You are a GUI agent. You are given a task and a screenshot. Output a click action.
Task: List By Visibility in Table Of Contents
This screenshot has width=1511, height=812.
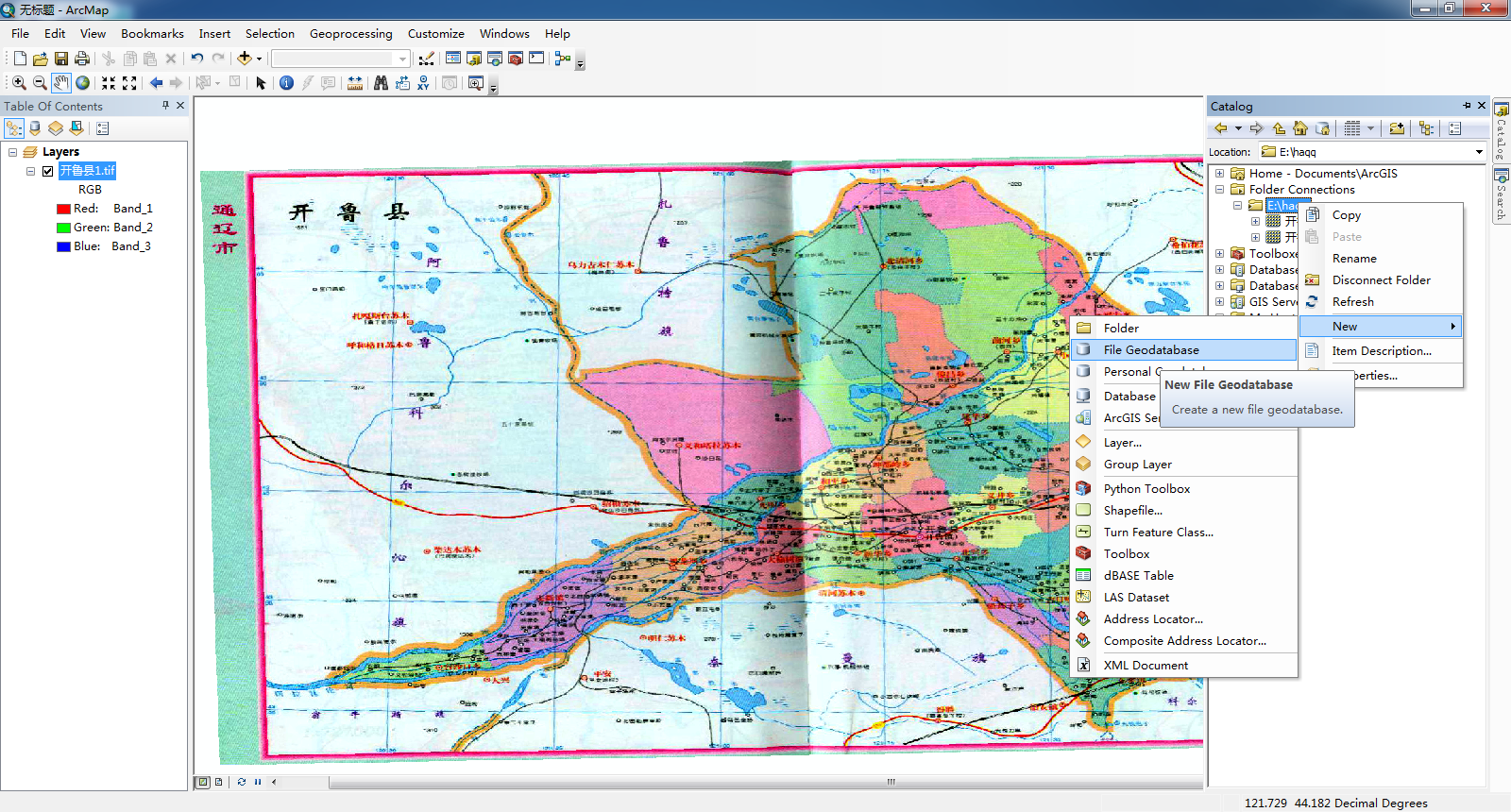(x=56, y=128)
